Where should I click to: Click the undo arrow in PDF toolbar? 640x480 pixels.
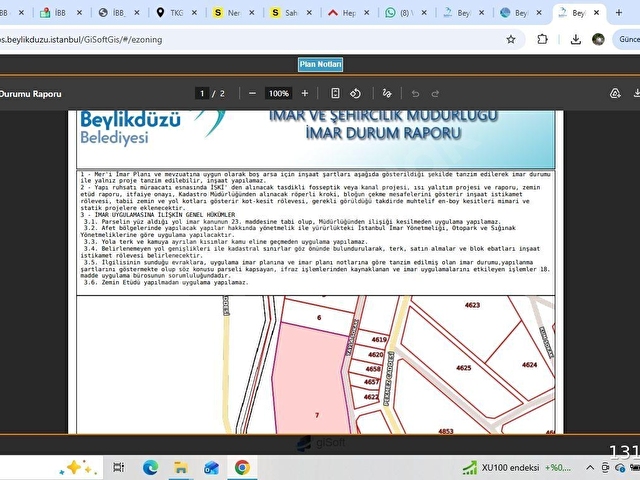[x=415, y=94]
